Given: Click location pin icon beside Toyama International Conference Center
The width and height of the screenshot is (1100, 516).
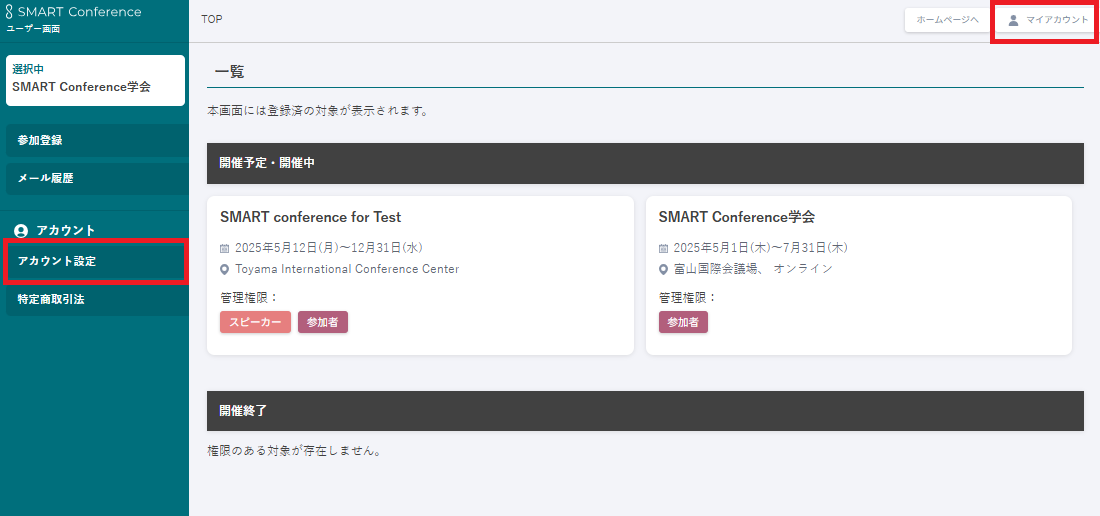Looking at the screenshot, I should coord(225,269).
